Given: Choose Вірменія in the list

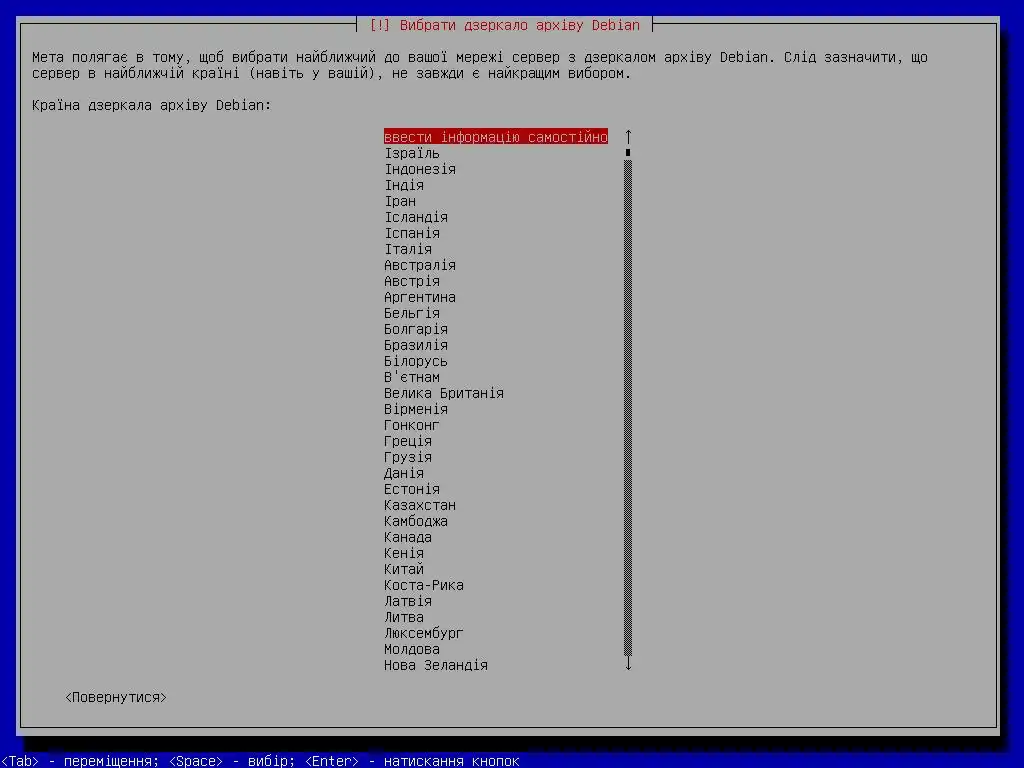Looking at the screenshot, I should tap(416, 409).
